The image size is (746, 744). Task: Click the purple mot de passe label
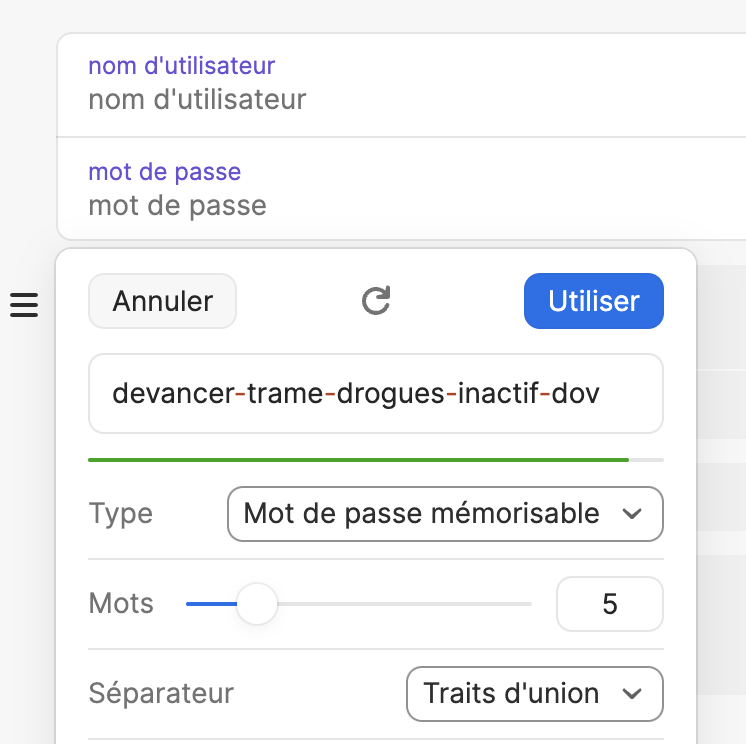pos(165,172)
